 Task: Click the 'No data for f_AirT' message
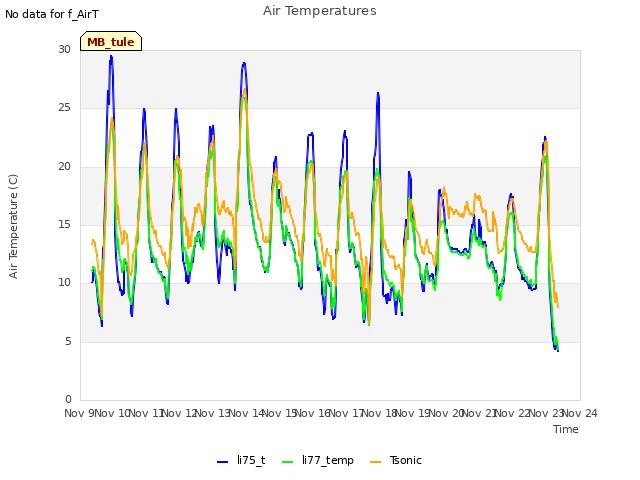52,14
